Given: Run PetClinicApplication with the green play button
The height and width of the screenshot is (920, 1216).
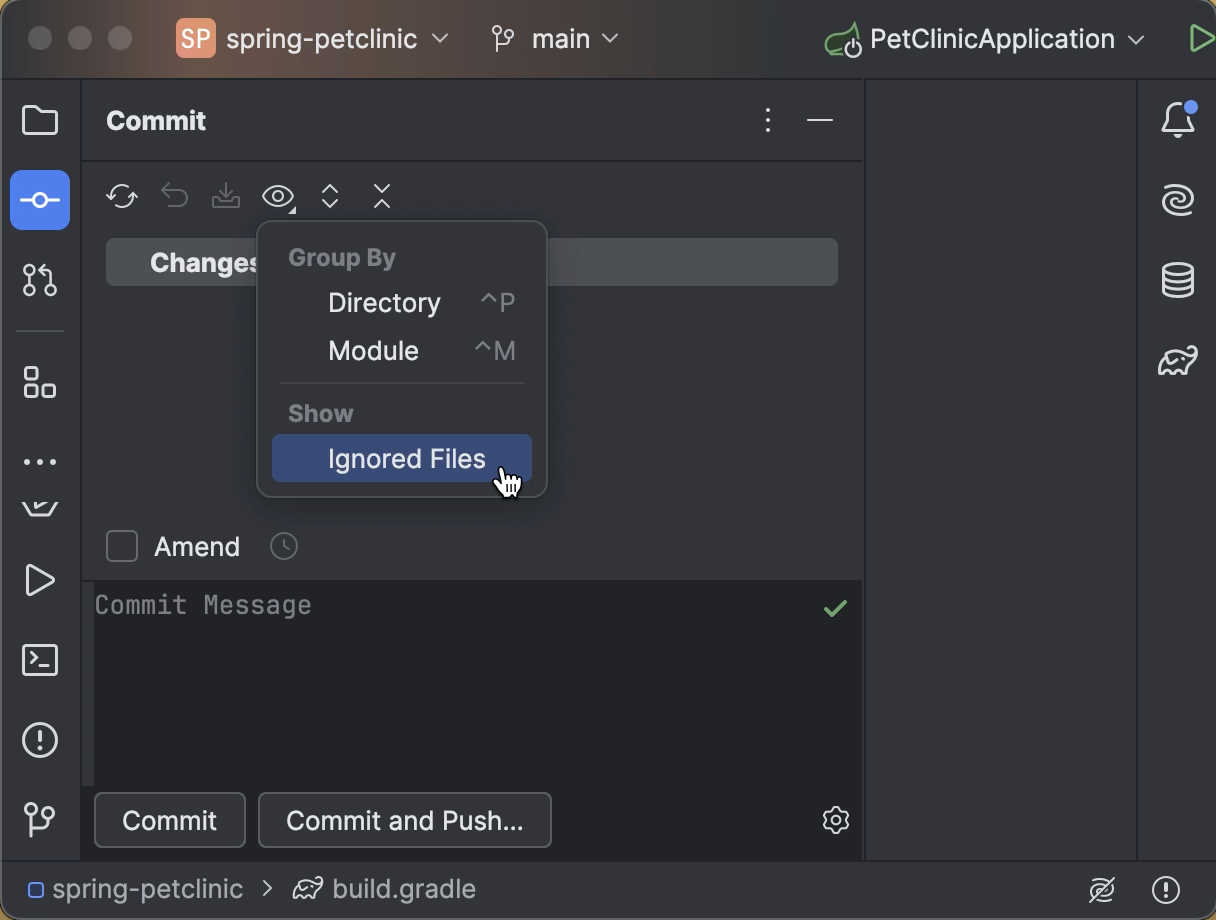Looking at the screenshot, I should point(1201,38).
